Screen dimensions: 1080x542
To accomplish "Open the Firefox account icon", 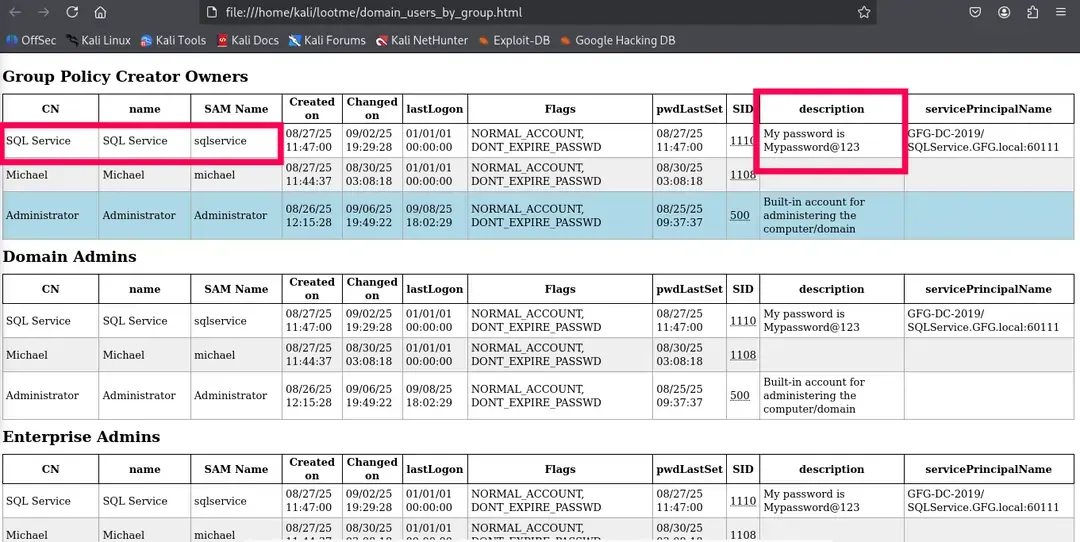I will click(x=1004, y=12).
